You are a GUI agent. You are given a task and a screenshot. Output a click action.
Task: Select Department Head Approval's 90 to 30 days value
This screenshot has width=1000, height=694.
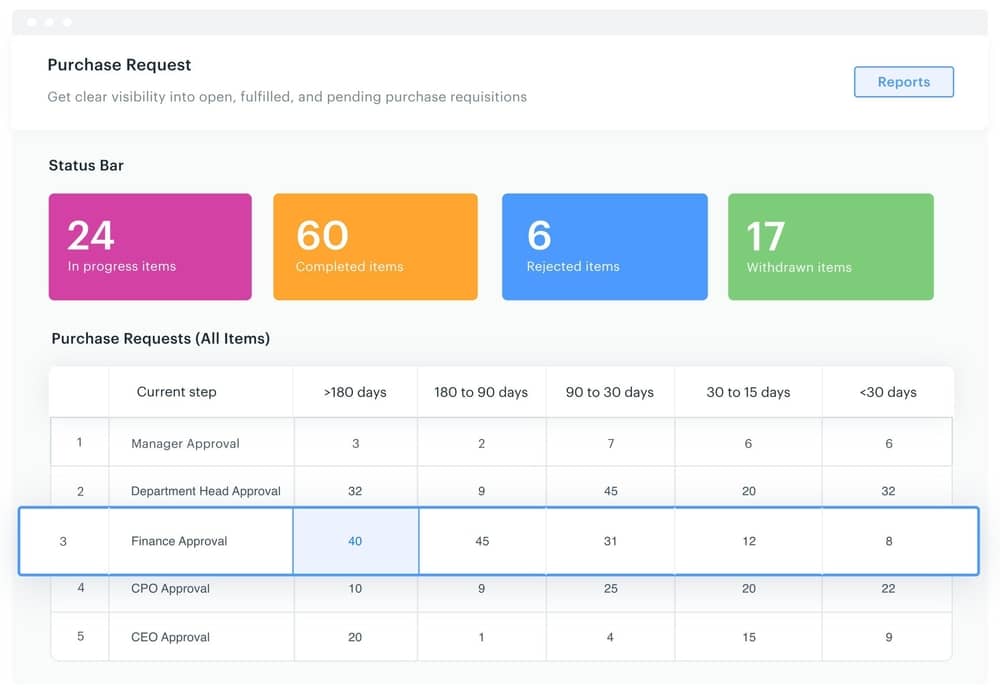611,491
